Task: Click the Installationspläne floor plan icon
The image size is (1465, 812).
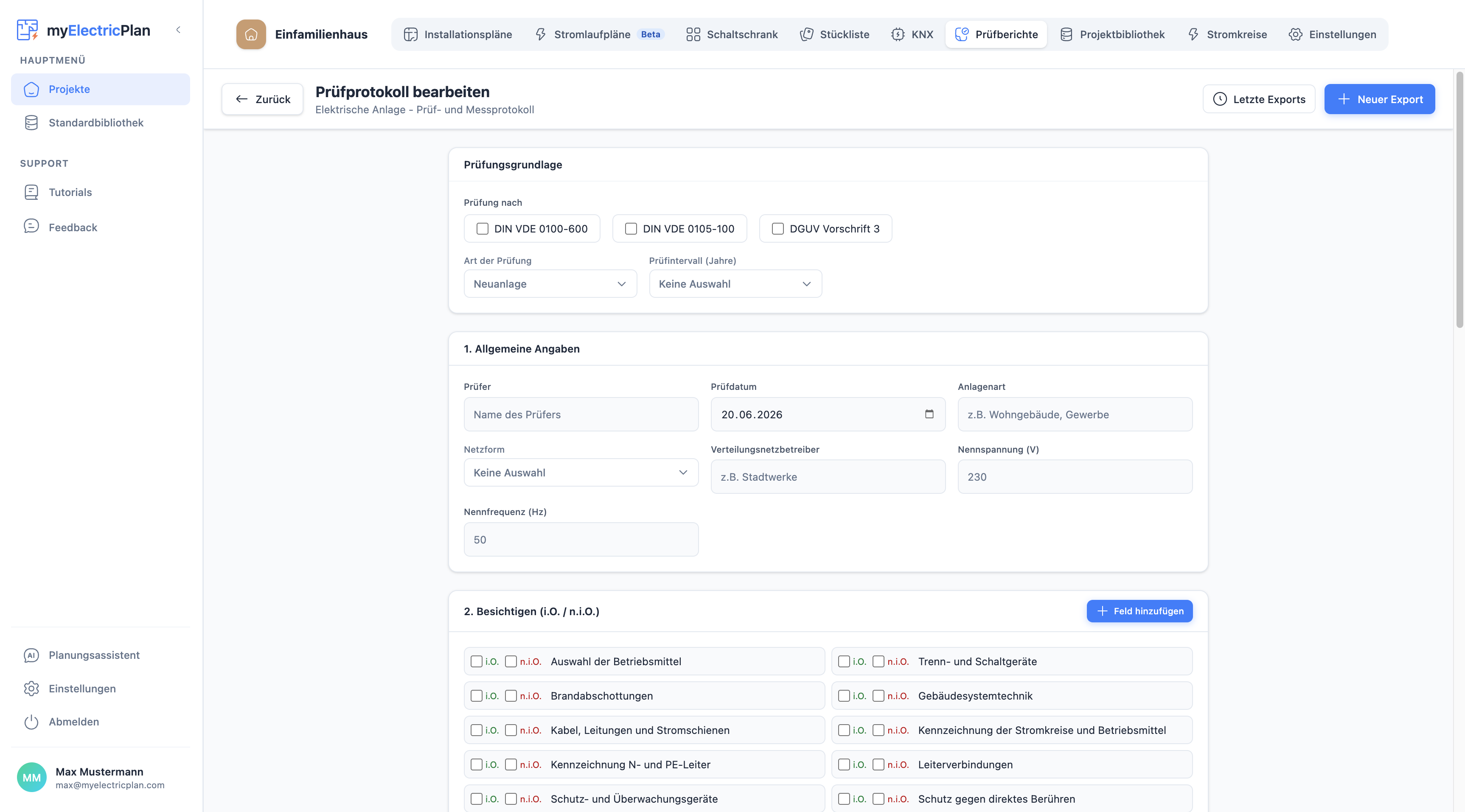Action: [411, 35]
